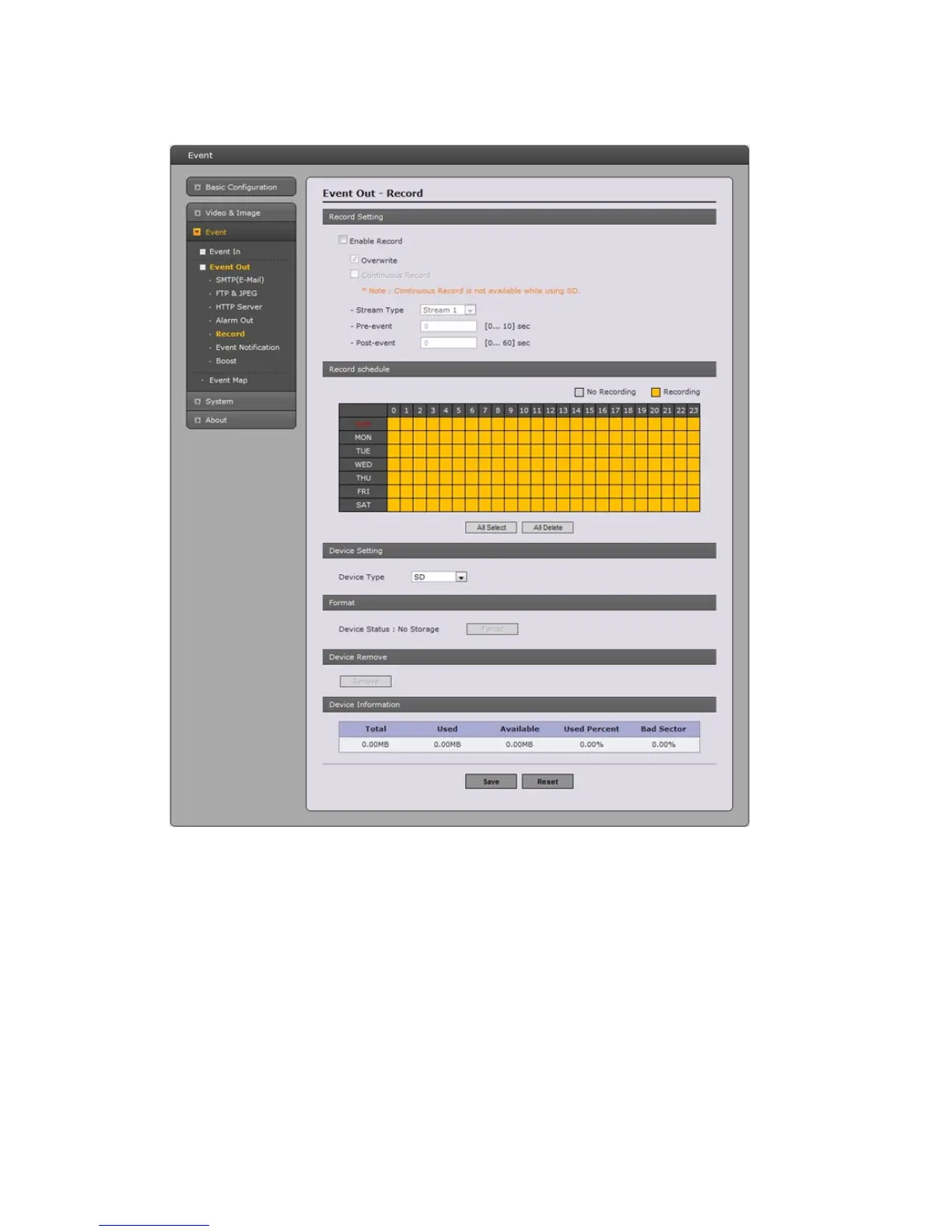Toggle the Continuous Record checkbox
The image size is (952, 1232).
point(355,274)
